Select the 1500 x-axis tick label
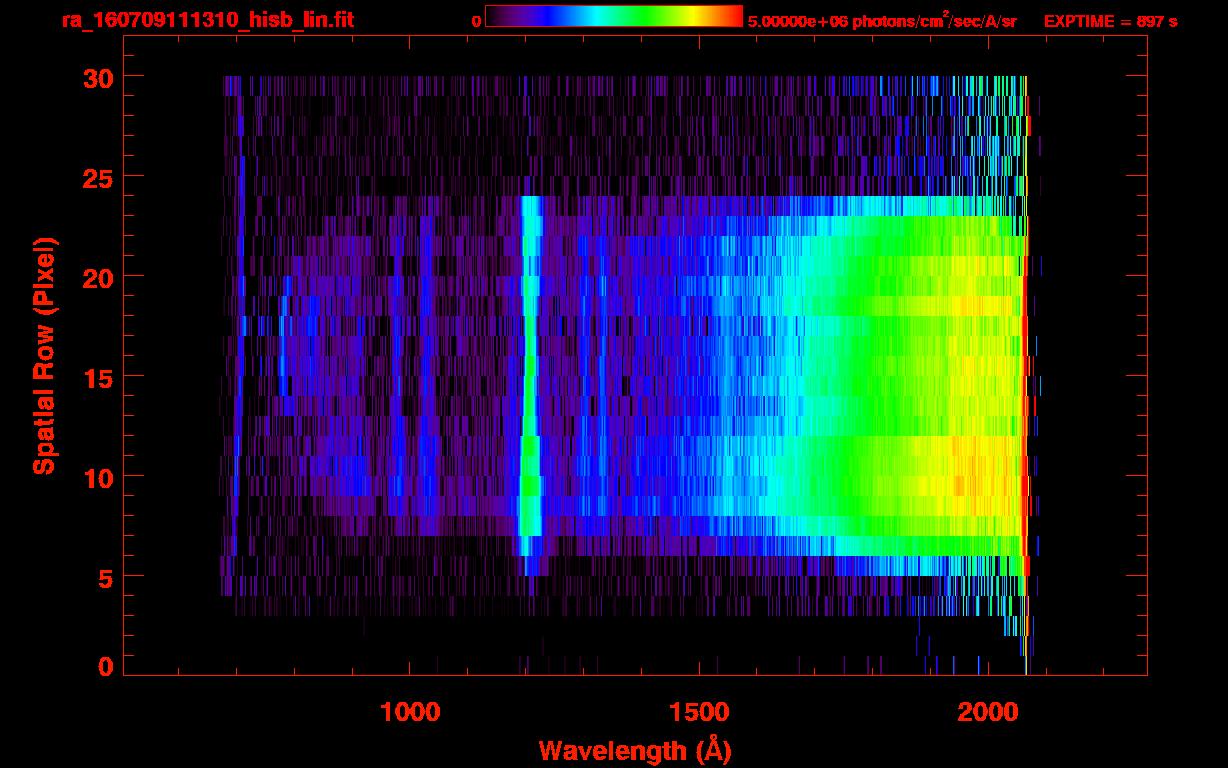1228x768 pixels. coord(698,713)
